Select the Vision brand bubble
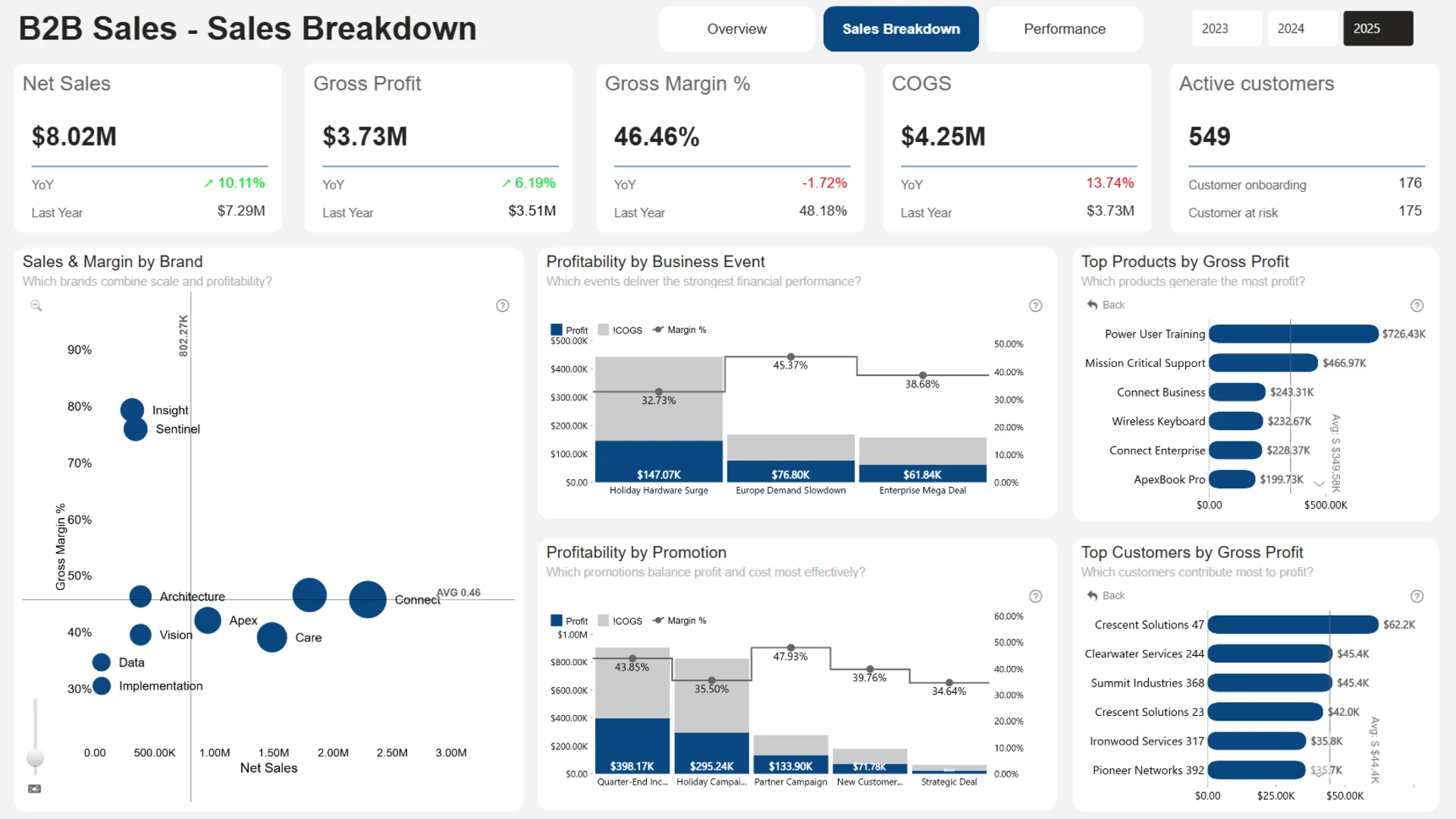This screenshot has width=1456, height=819. [140, 635]
